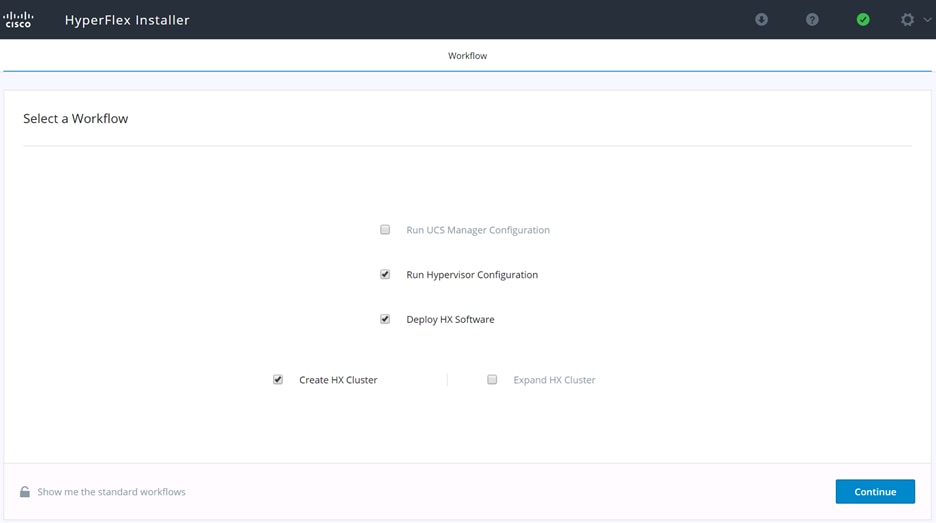936x523 pixels.
Task: Click the Run Hypervisor Configuration label
Action: (x=472, y=275)
